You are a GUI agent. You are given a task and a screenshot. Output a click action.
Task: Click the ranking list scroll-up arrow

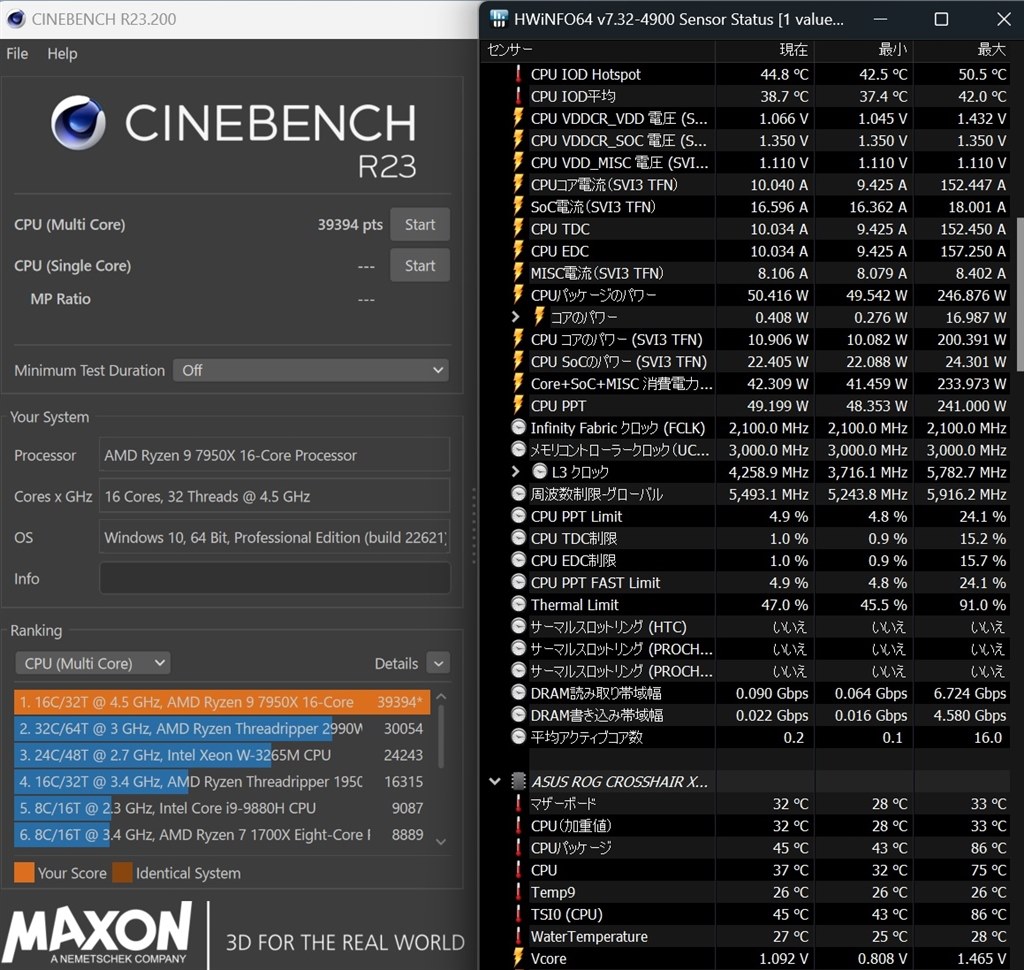(x=441, y=697)
